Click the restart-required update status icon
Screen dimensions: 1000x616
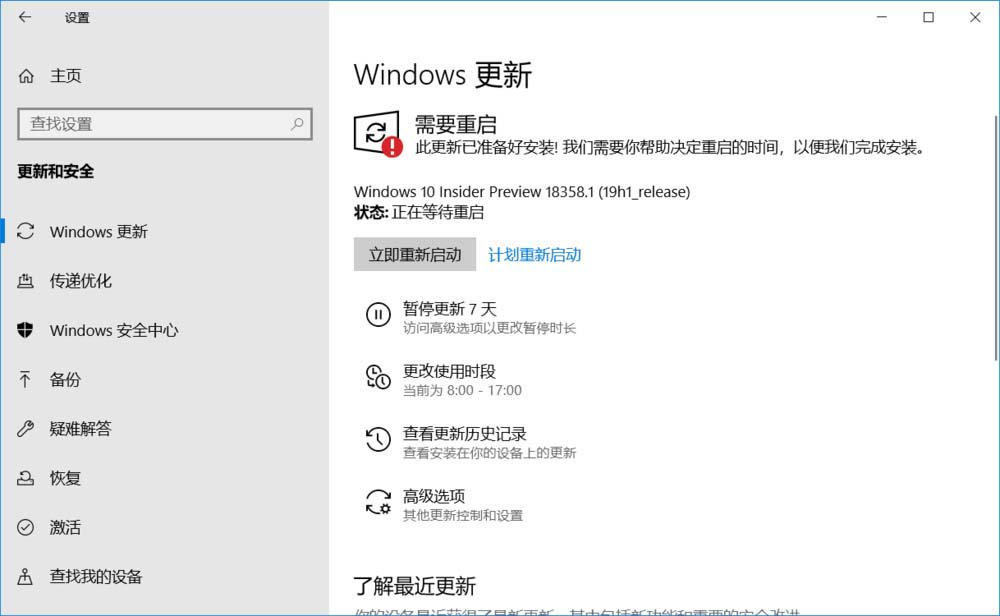378,134
